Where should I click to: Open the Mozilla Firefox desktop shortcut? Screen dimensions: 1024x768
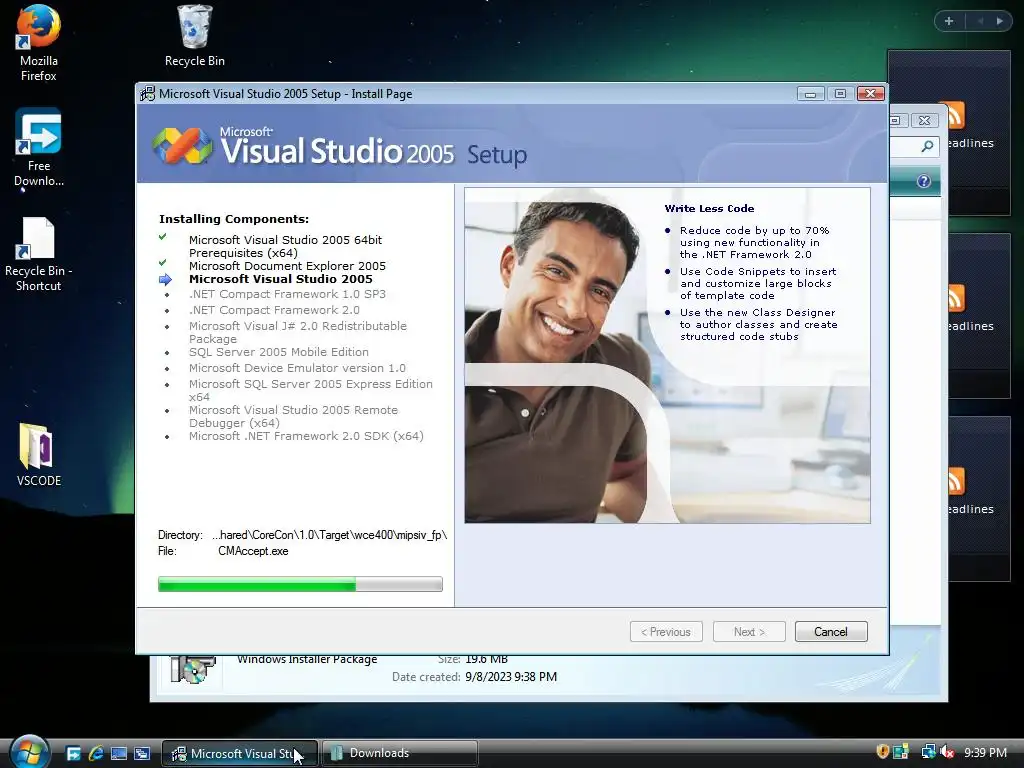point(39,43)
